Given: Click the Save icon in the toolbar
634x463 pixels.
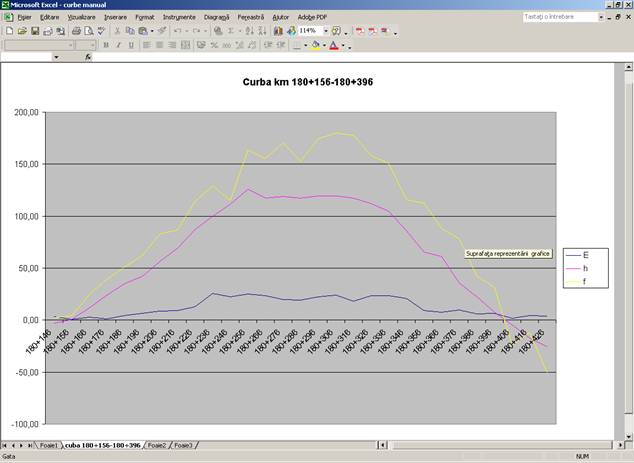Looking at the screenshot, I should [34, 31].
